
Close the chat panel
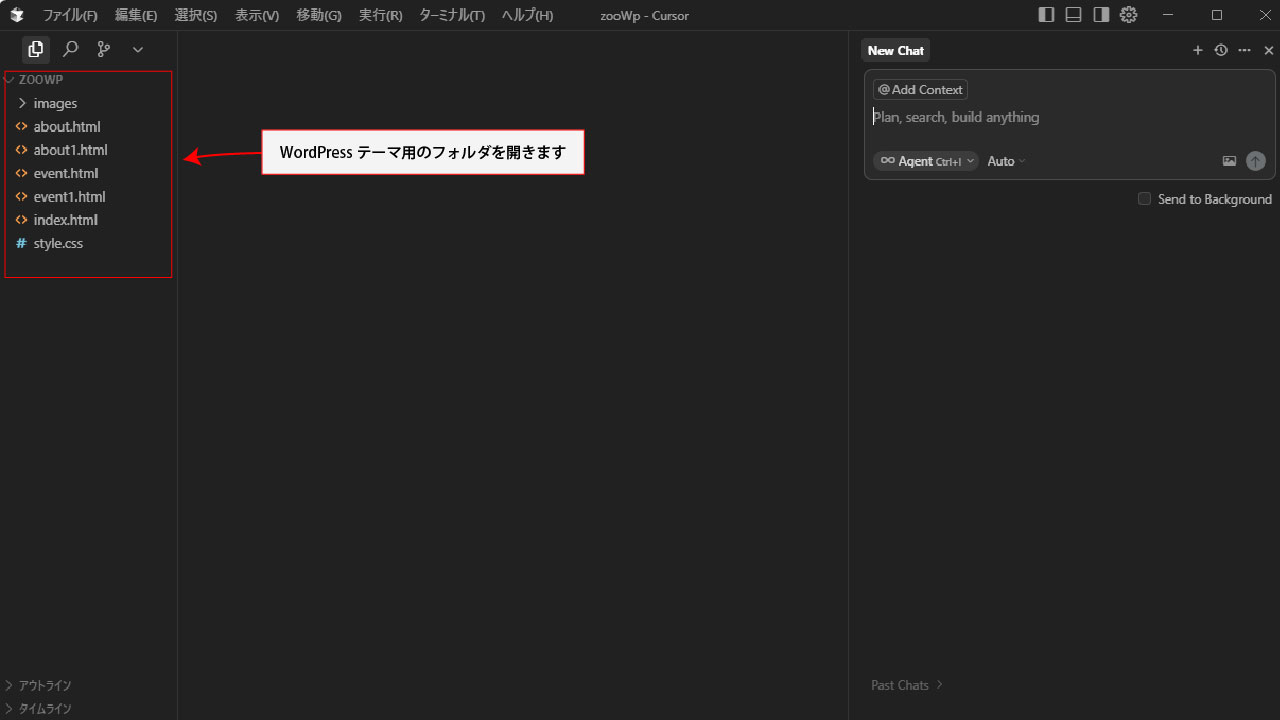coord(1269,50)
